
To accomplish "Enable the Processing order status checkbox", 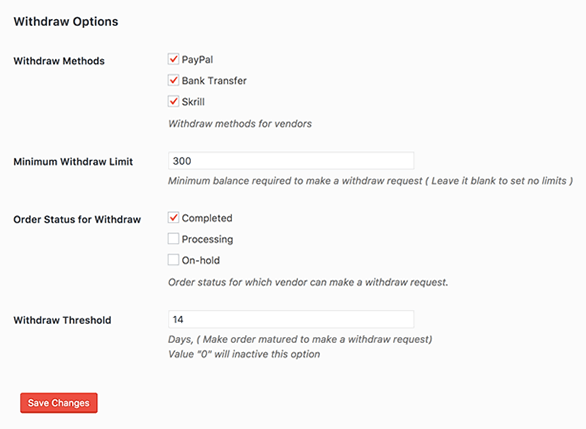I will point(173,239).
